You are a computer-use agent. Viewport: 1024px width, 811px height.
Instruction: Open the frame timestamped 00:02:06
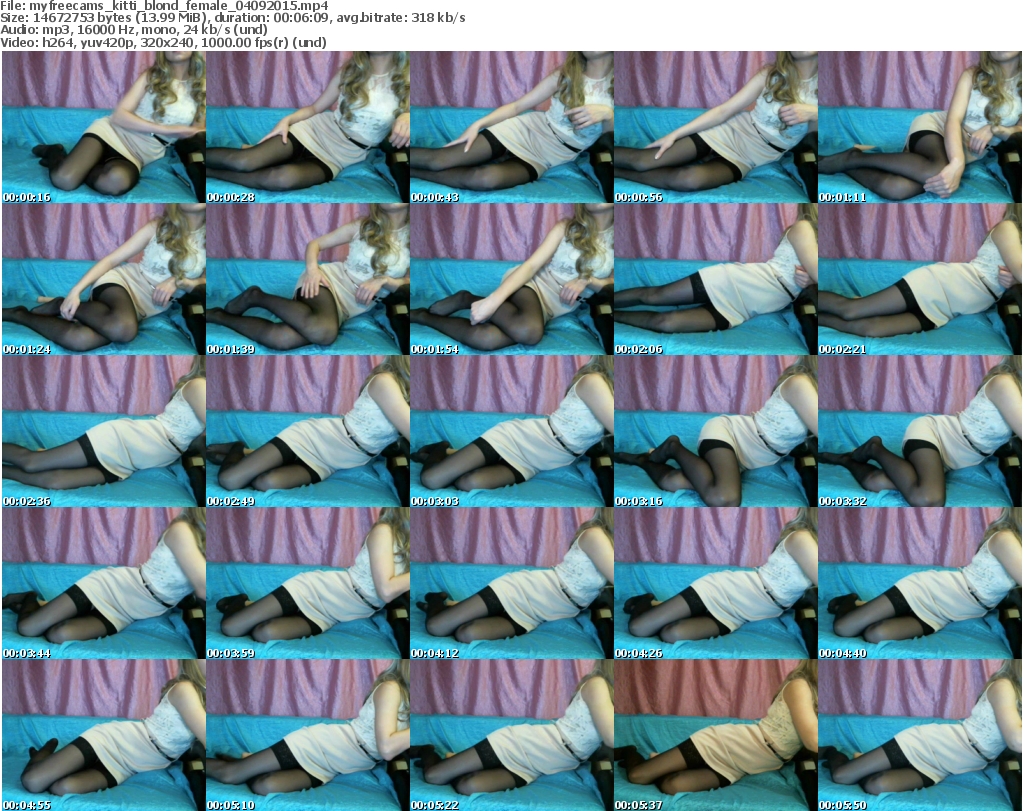tap(715, 279)
